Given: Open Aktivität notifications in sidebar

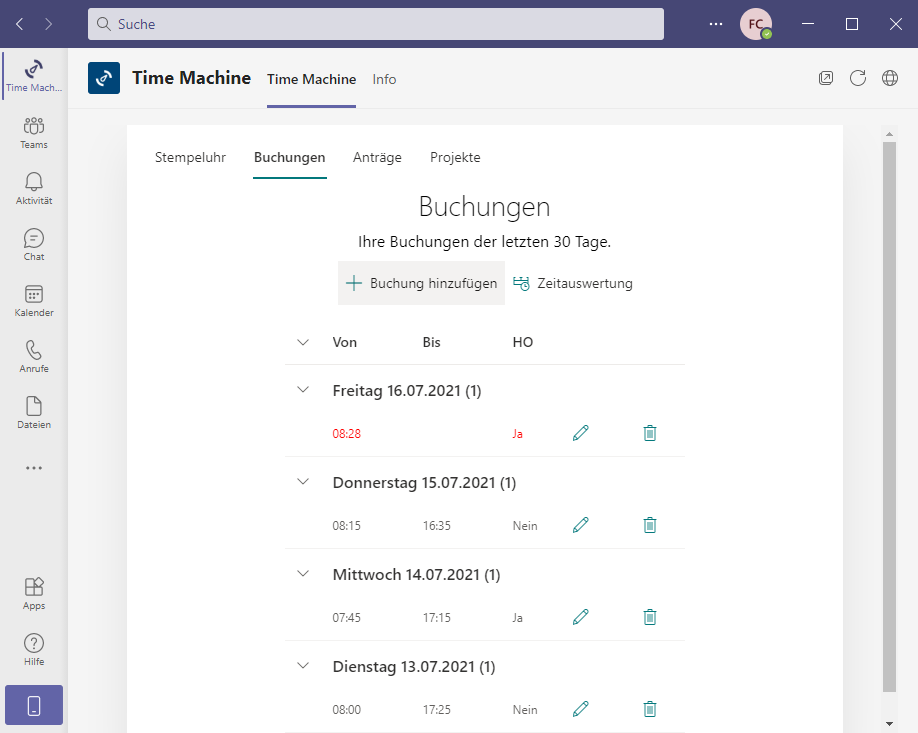Looking at the screenshot, I should [x=34, y=188].
